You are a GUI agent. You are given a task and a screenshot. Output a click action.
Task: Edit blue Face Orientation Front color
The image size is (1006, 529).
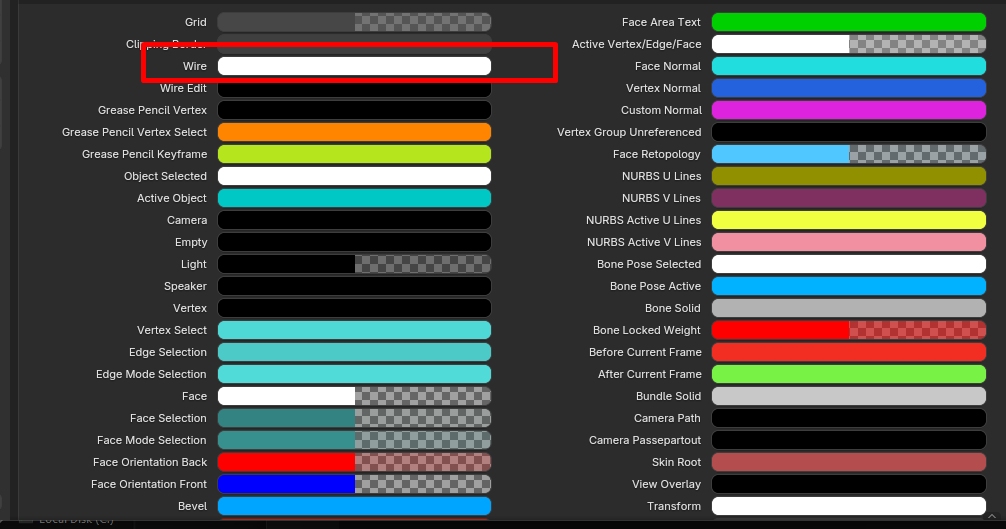pyautogui.click(x=354, y=484)
